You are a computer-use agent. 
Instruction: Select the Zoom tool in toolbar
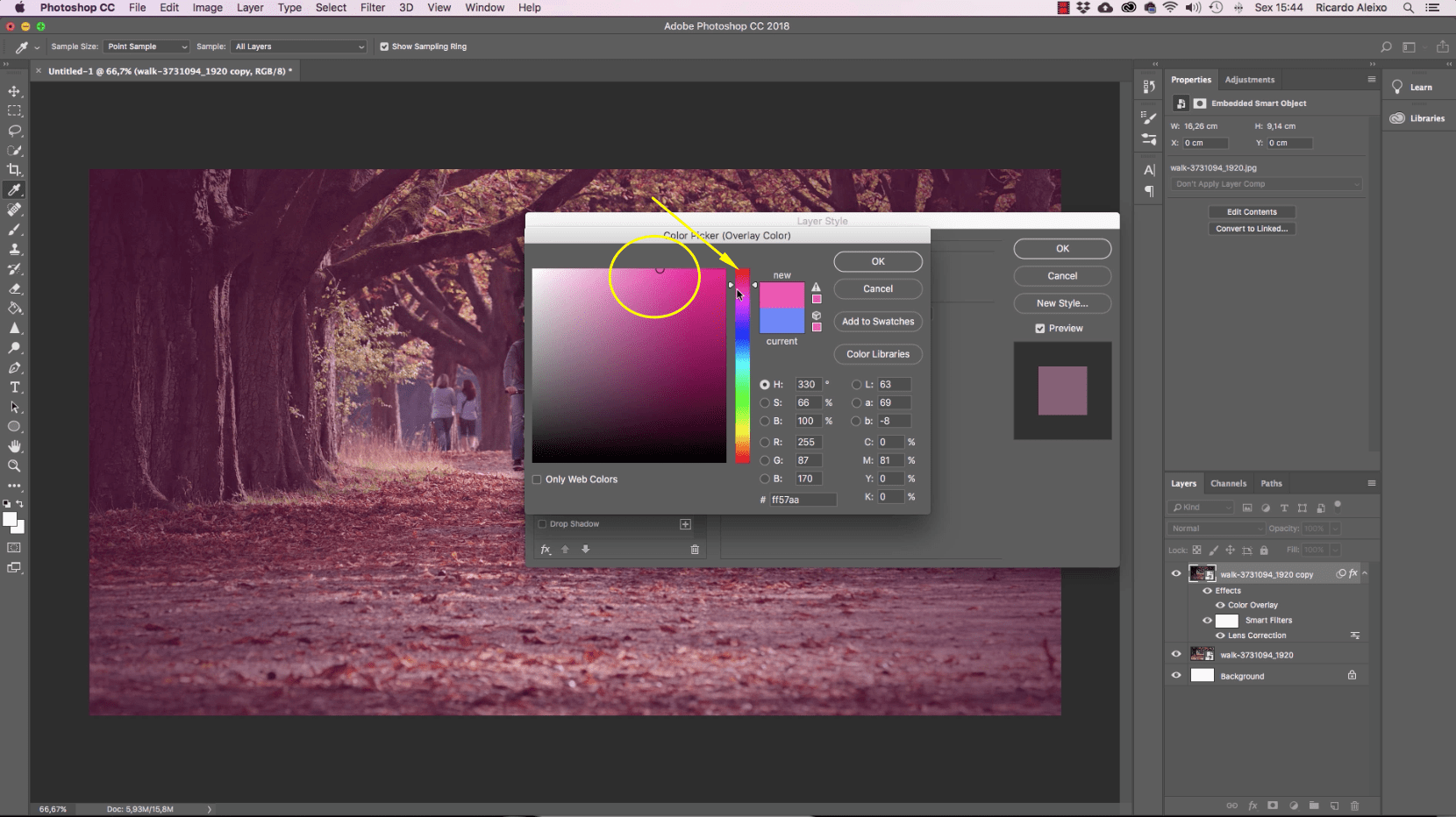(15, 466)
